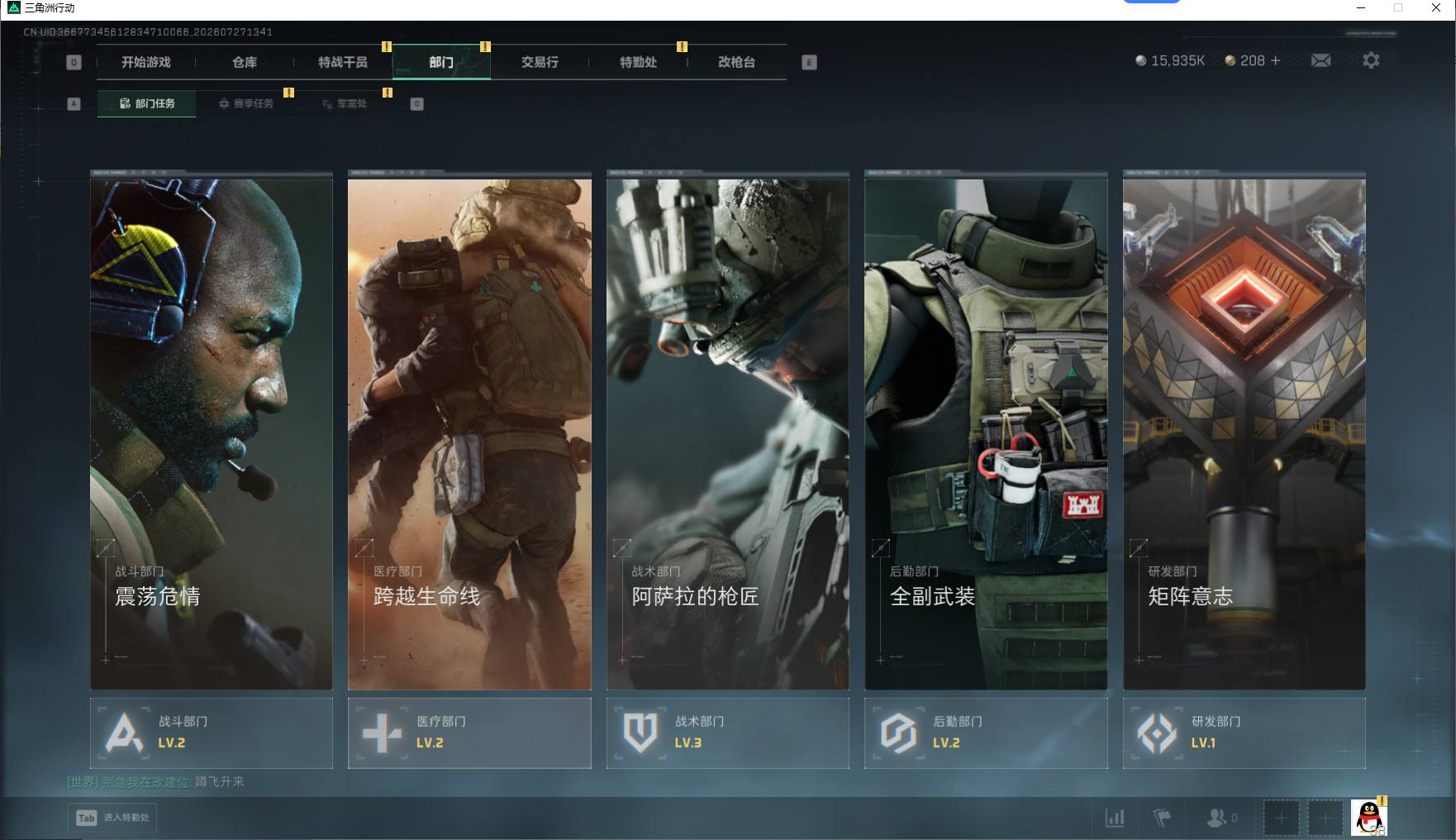Open the settings gear icon
The width and height of the screenshot is (1456, 840).
[x=1371, y=60]
